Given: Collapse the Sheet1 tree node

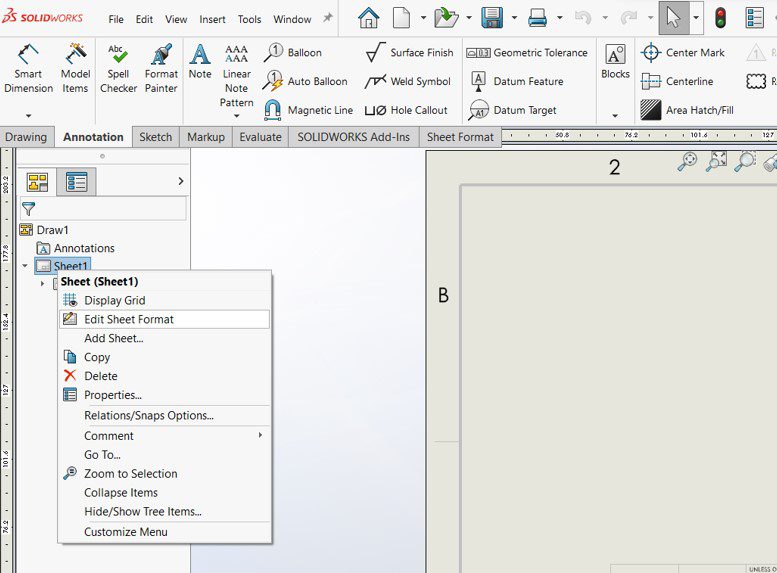Looking at the screenshot, I should tap(25, 266).
